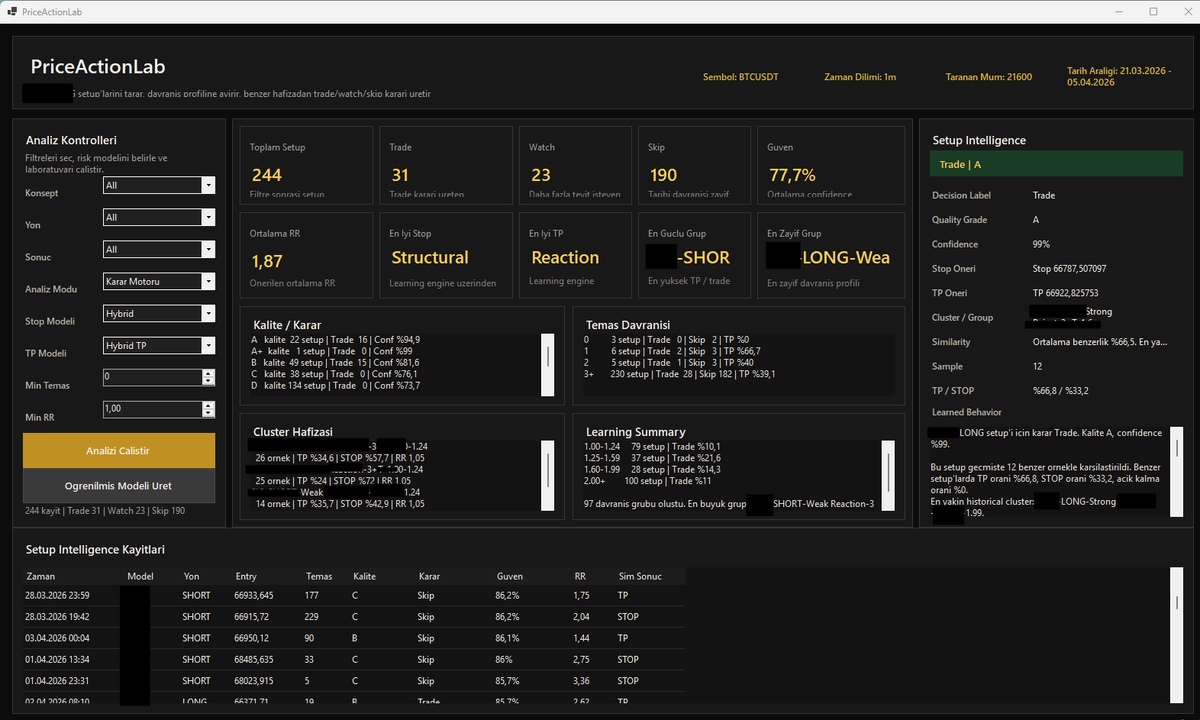The height and width of the screenshot is (720, 1200).
Task: Sort table by Kalite column header
Action: point(365,576)
